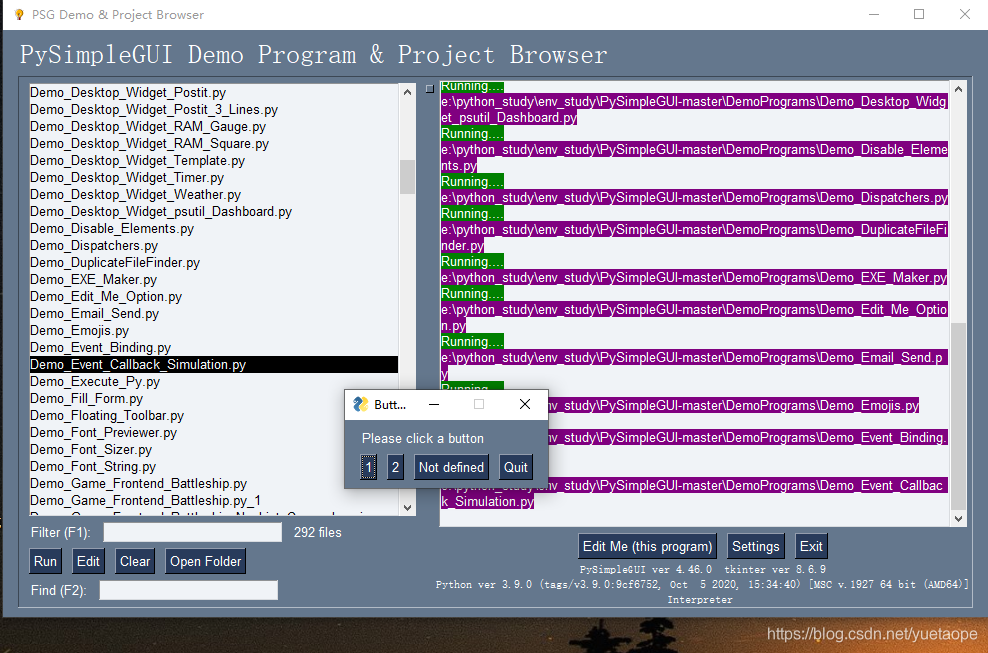Quit the button popup window
988x653 pixels.
[x=515, y=467]
